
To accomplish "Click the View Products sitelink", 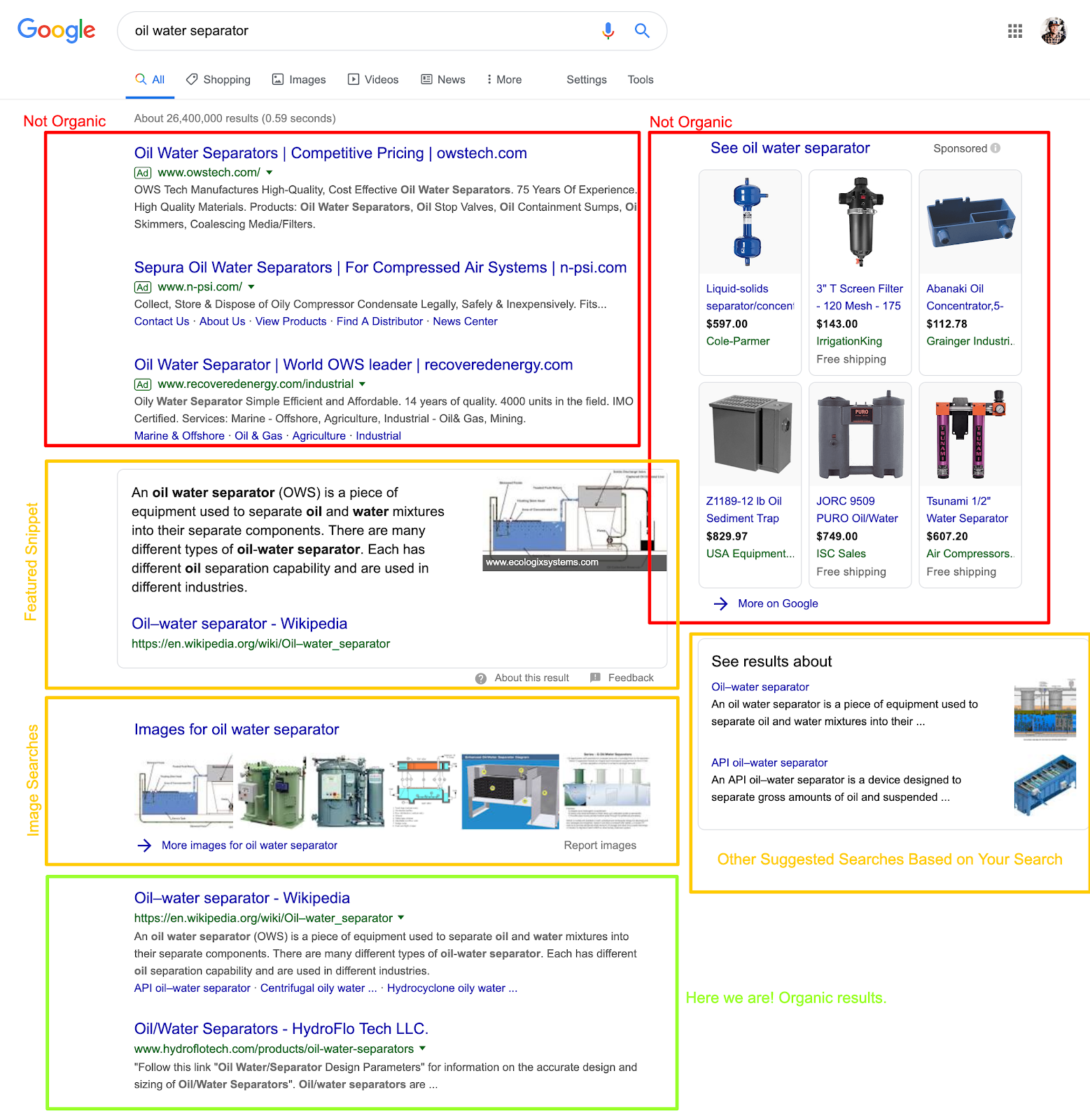I will pos(291,321).
